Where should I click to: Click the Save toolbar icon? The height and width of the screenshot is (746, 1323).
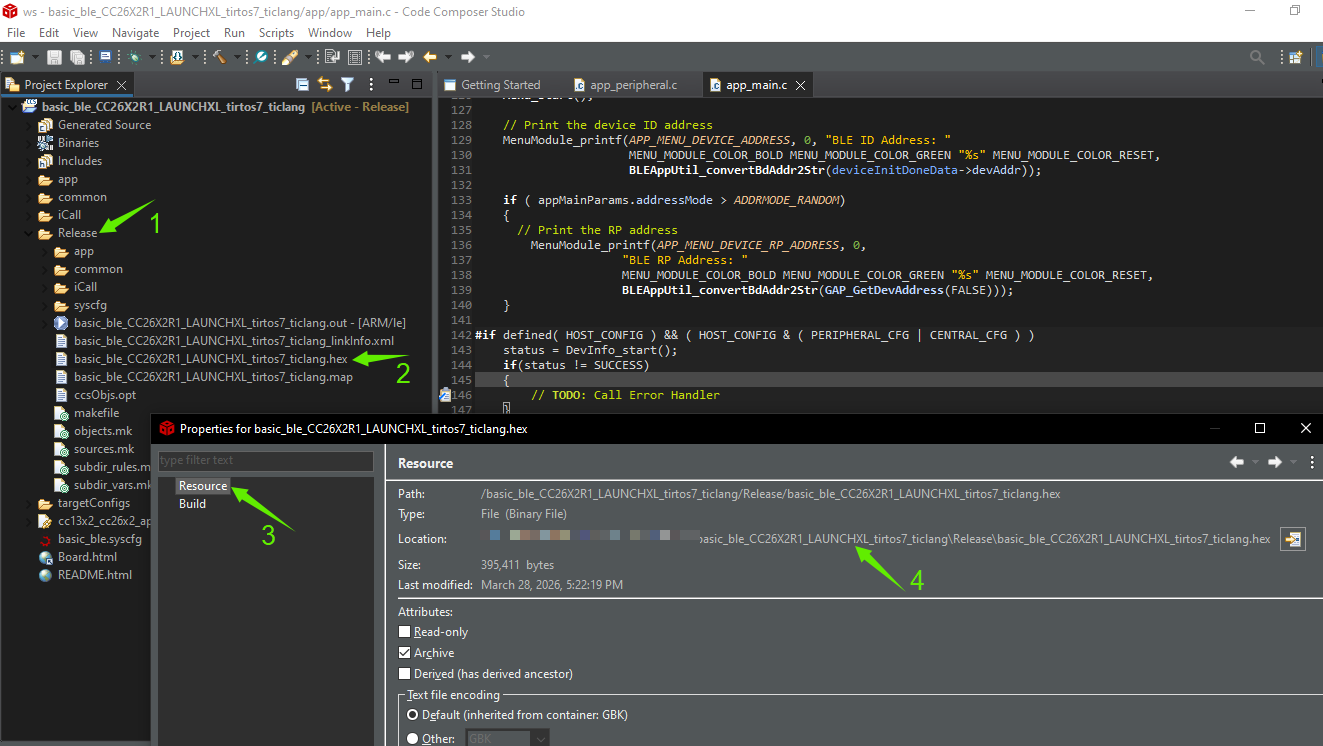tap(54, 57)
